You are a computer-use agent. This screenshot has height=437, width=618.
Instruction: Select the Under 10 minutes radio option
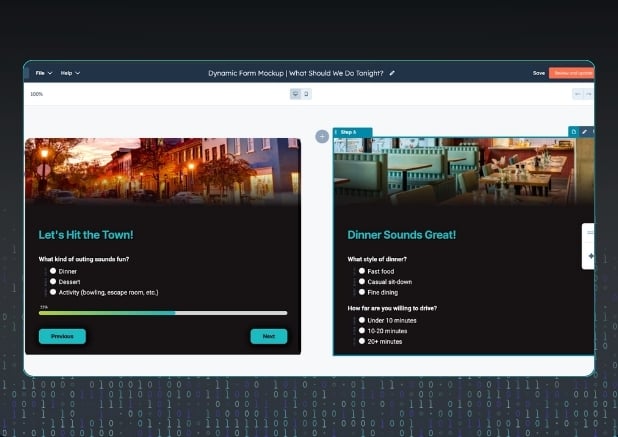coord(362,320)
